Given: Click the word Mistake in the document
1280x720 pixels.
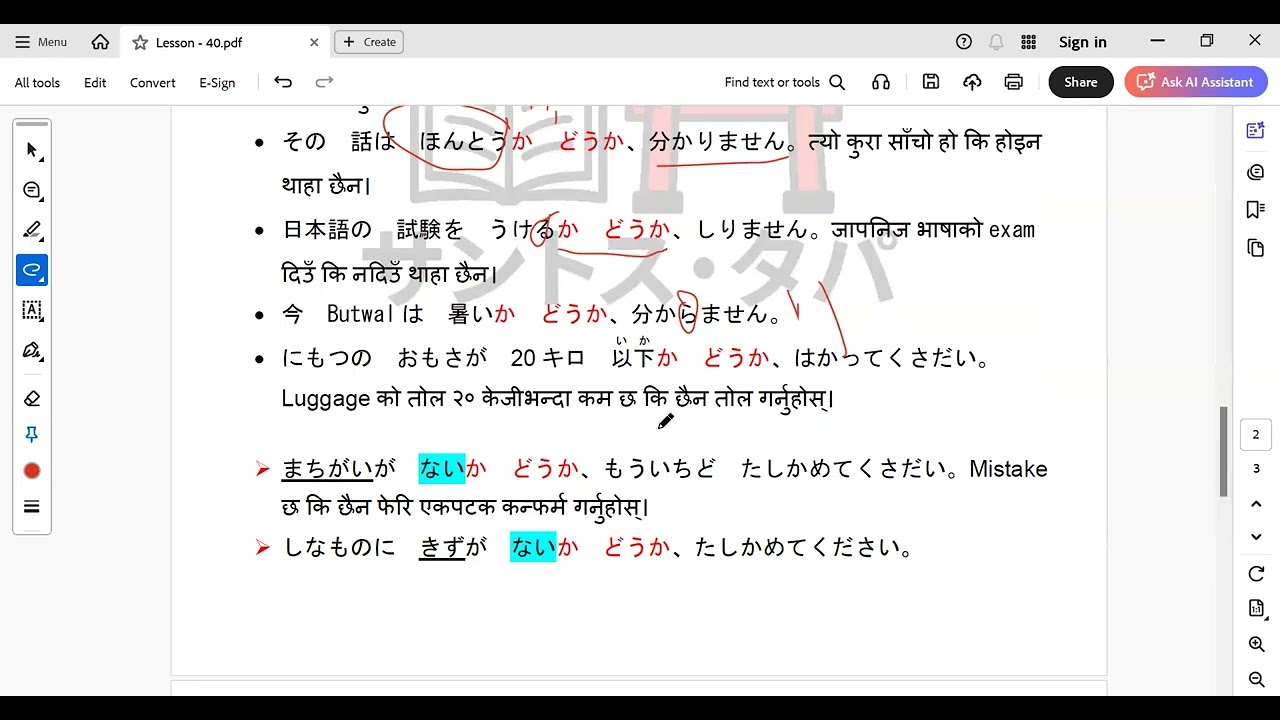Looking at the screenshot, I should pos(1008,469).
